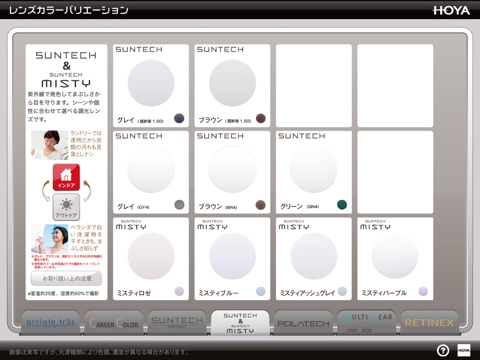The height and width of the screenshot is (360, 480).
Task: Open the arriate tr3s tab
Action: coord(50,322)
